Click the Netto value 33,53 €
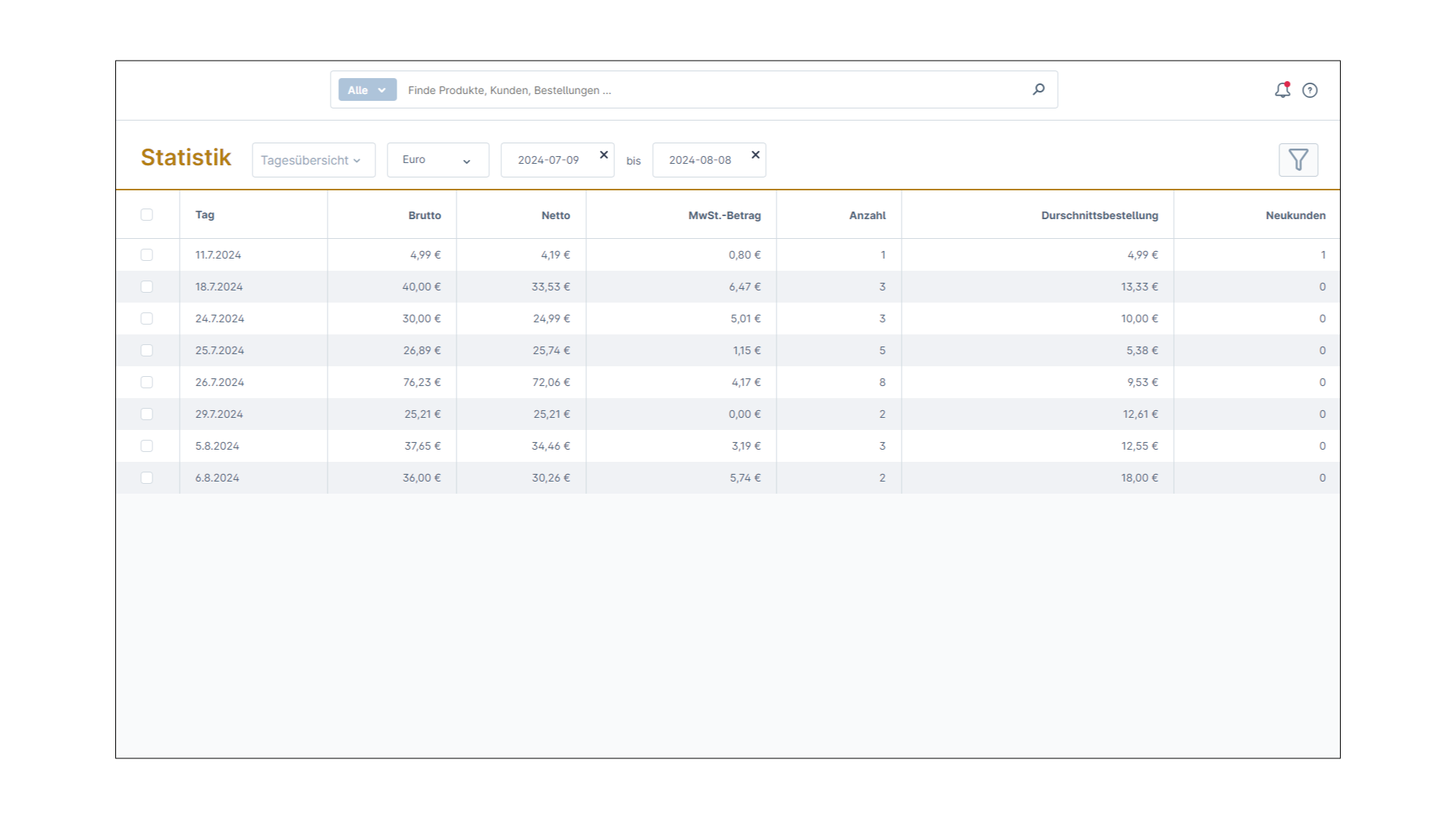 pyautogui.click(x=551, y=287)
